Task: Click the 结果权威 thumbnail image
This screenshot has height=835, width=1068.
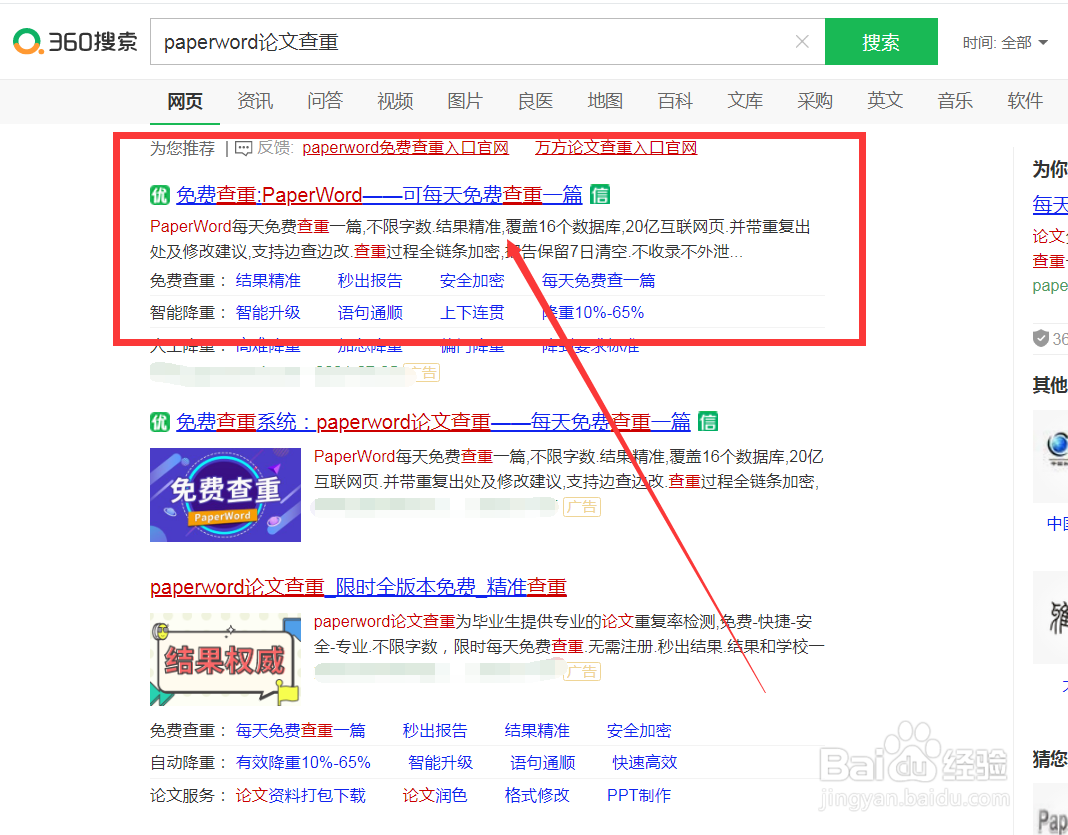Action: tap(225, 659)
